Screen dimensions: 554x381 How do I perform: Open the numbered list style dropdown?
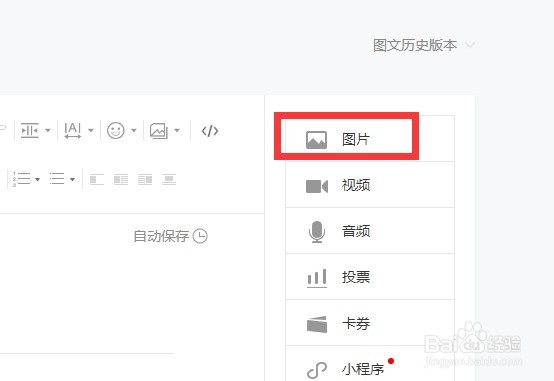pyautogui.click(x=37, y=179)
